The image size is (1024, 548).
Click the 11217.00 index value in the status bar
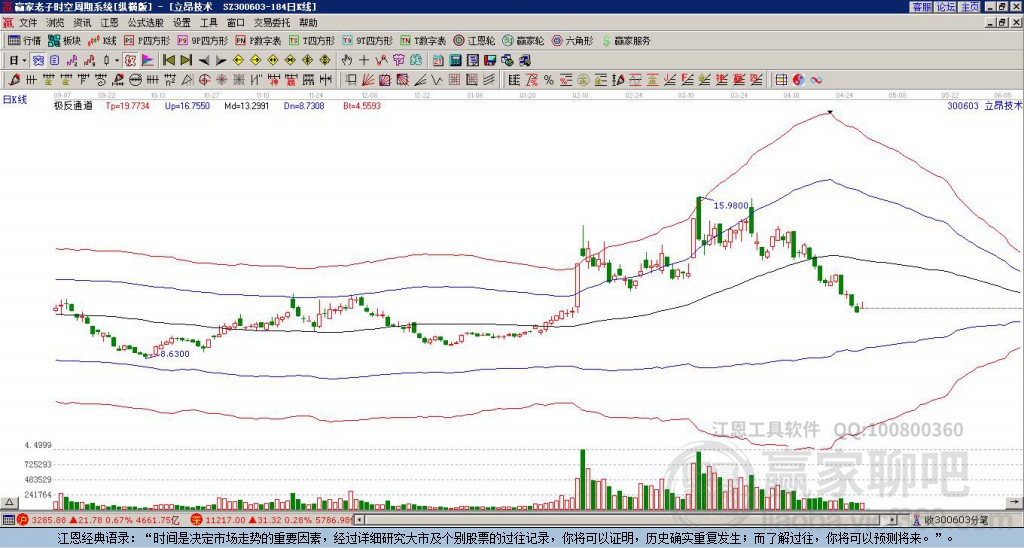coord(225,520)
